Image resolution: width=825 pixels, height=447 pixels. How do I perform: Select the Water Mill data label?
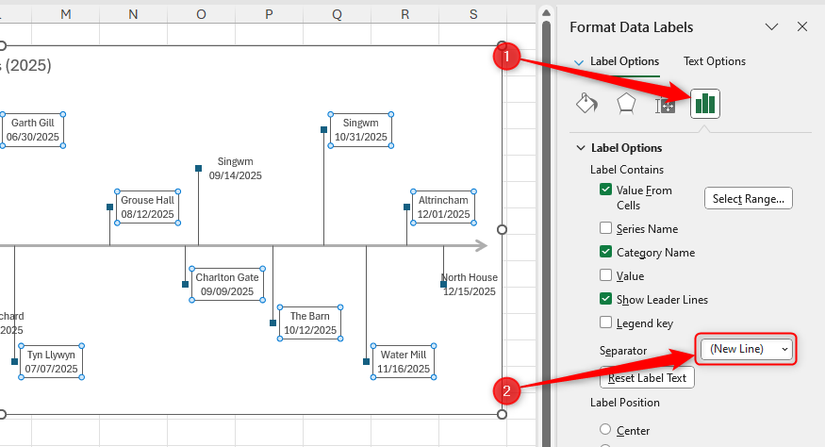coord(404,362)
